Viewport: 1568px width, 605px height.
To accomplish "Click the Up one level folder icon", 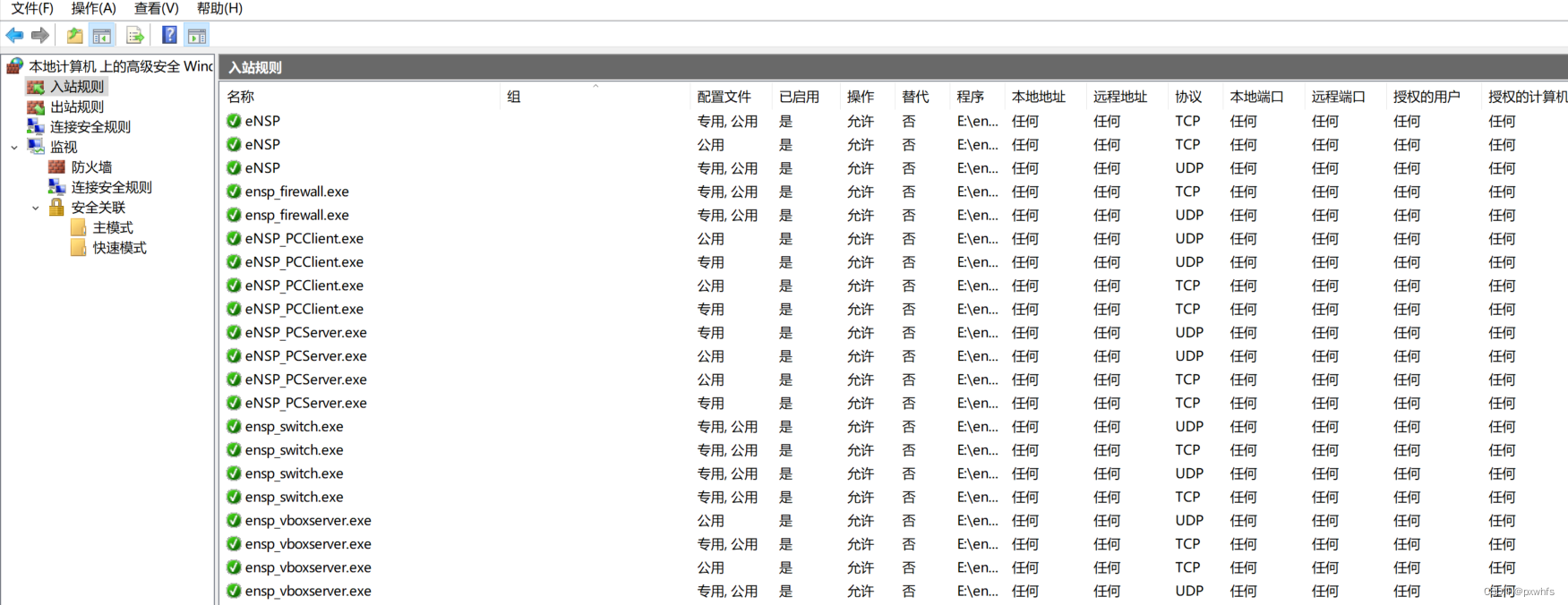I will [x=75, y=36].
